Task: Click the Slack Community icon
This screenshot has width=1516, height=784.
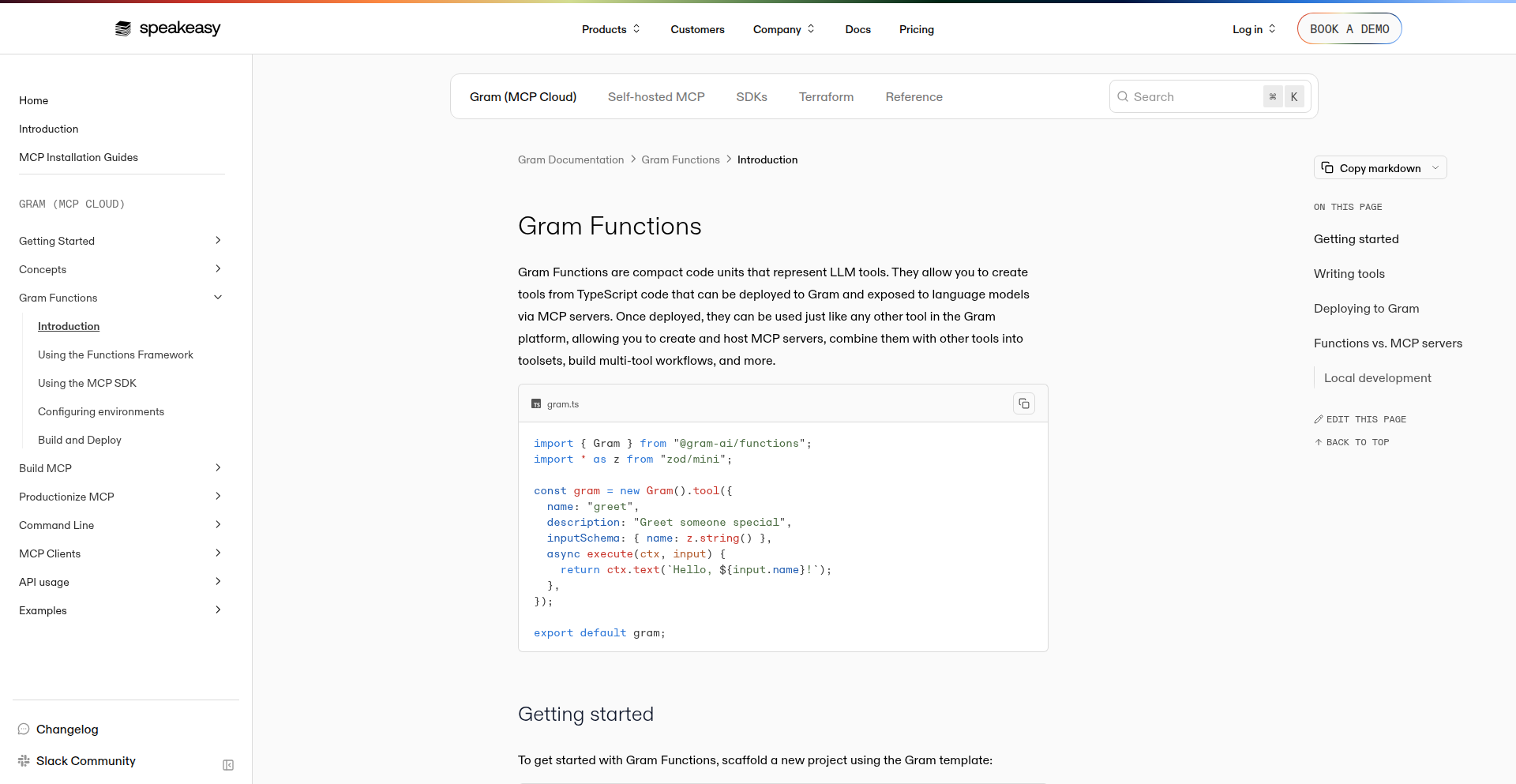Action: (x=24, y=760)
